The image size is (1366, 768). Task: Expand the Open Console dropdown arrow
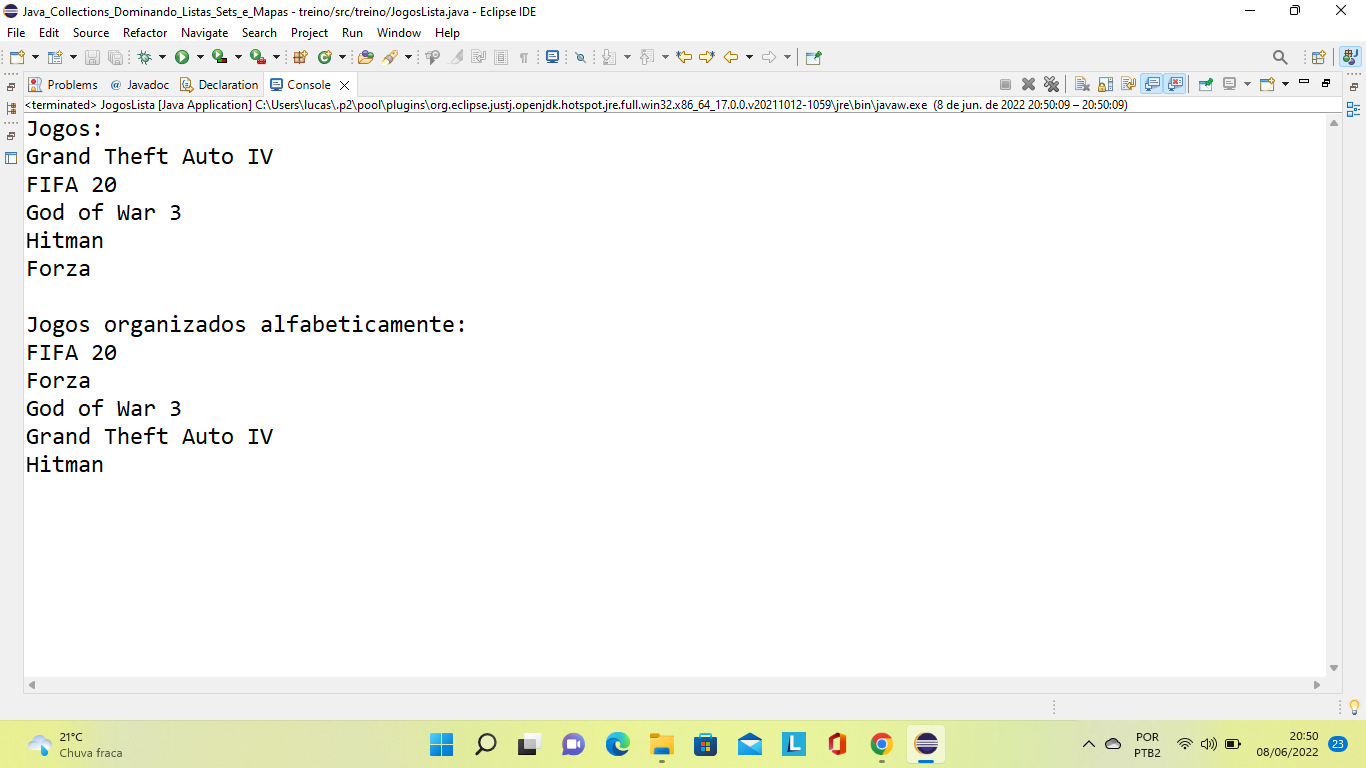point(1285,84)
